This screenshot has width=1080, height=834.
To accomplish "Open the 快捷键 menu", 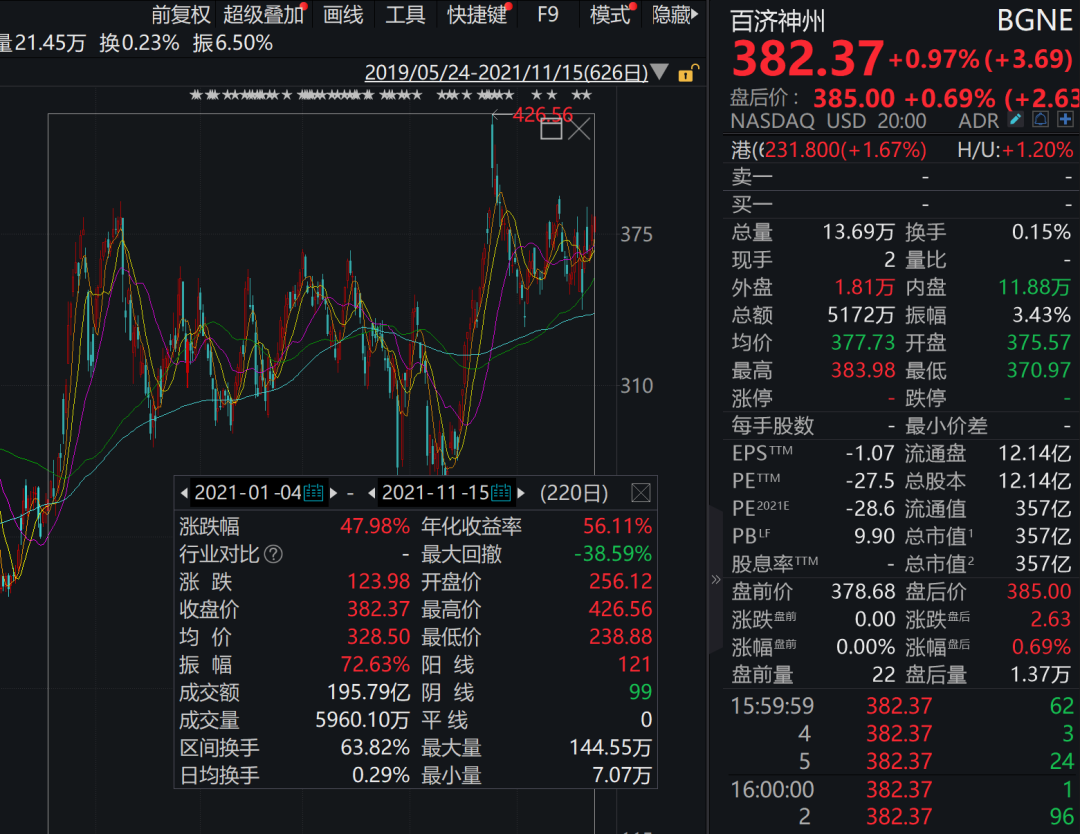I will [x=477, y=15].
